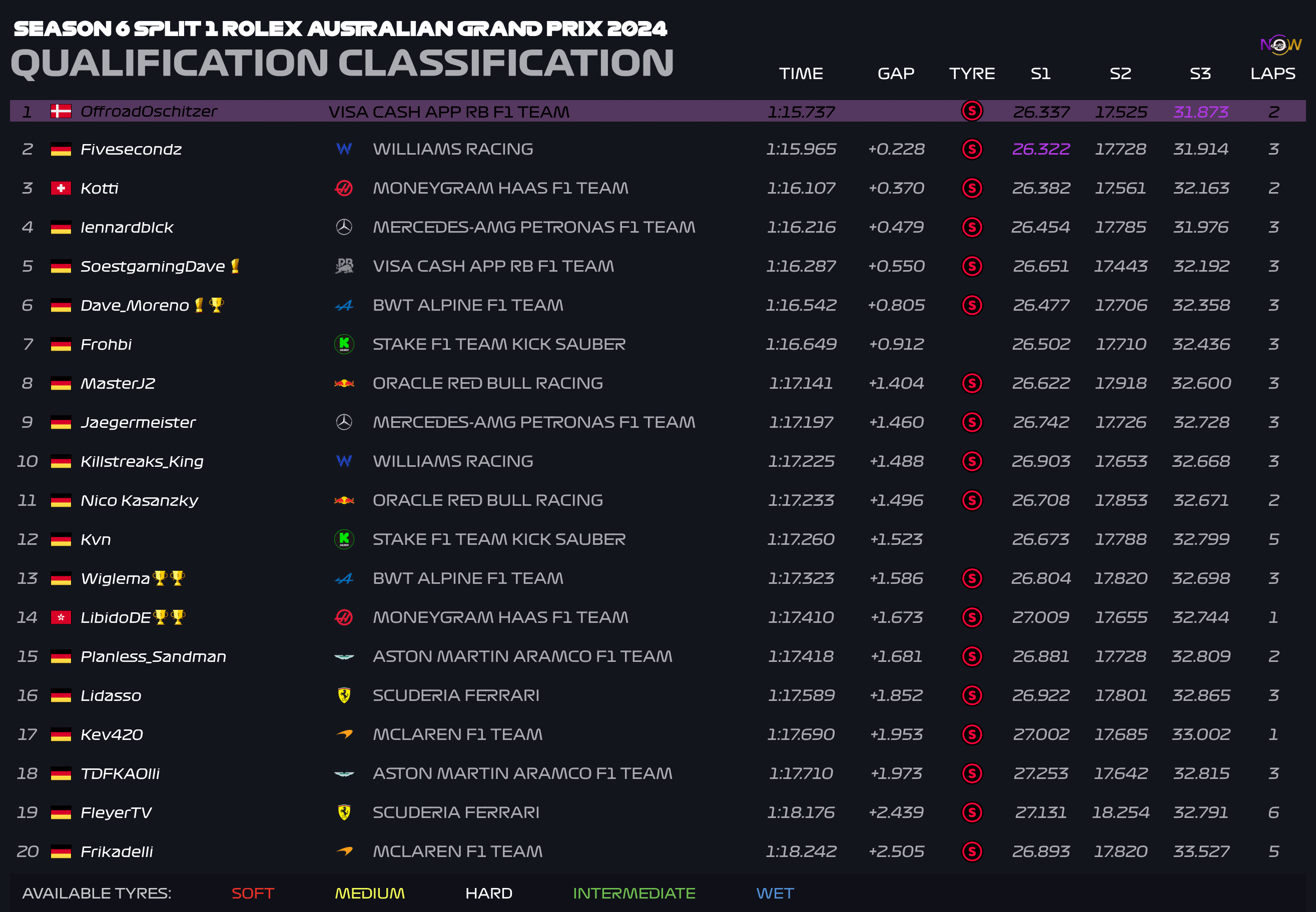Viewport: 1316px width, 912px height.
Task: Click the McLaren logo in Kev420 row
Action: coord(344,734)
